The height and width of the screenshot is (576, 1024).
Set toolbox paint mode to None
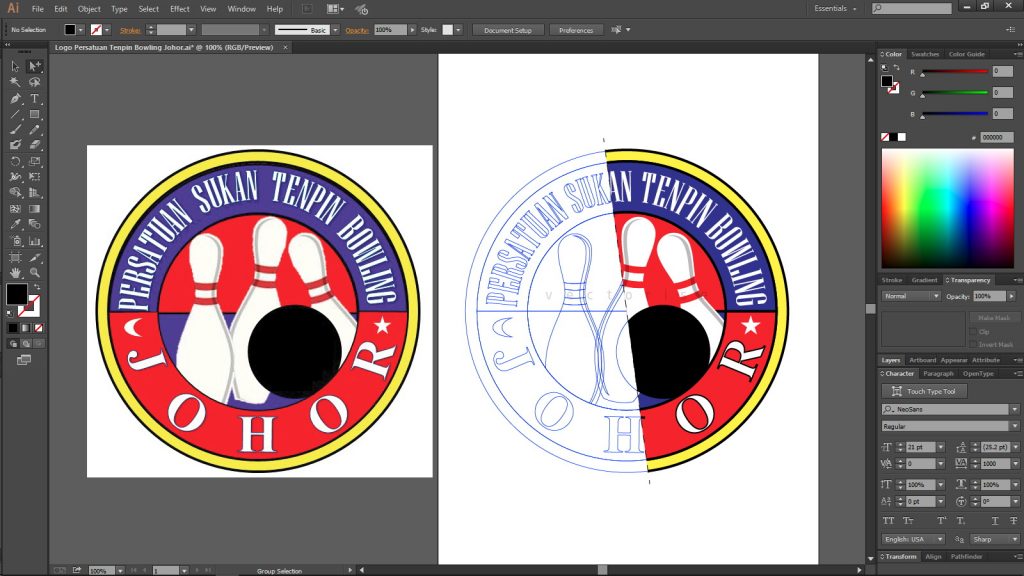click(39, 328)
